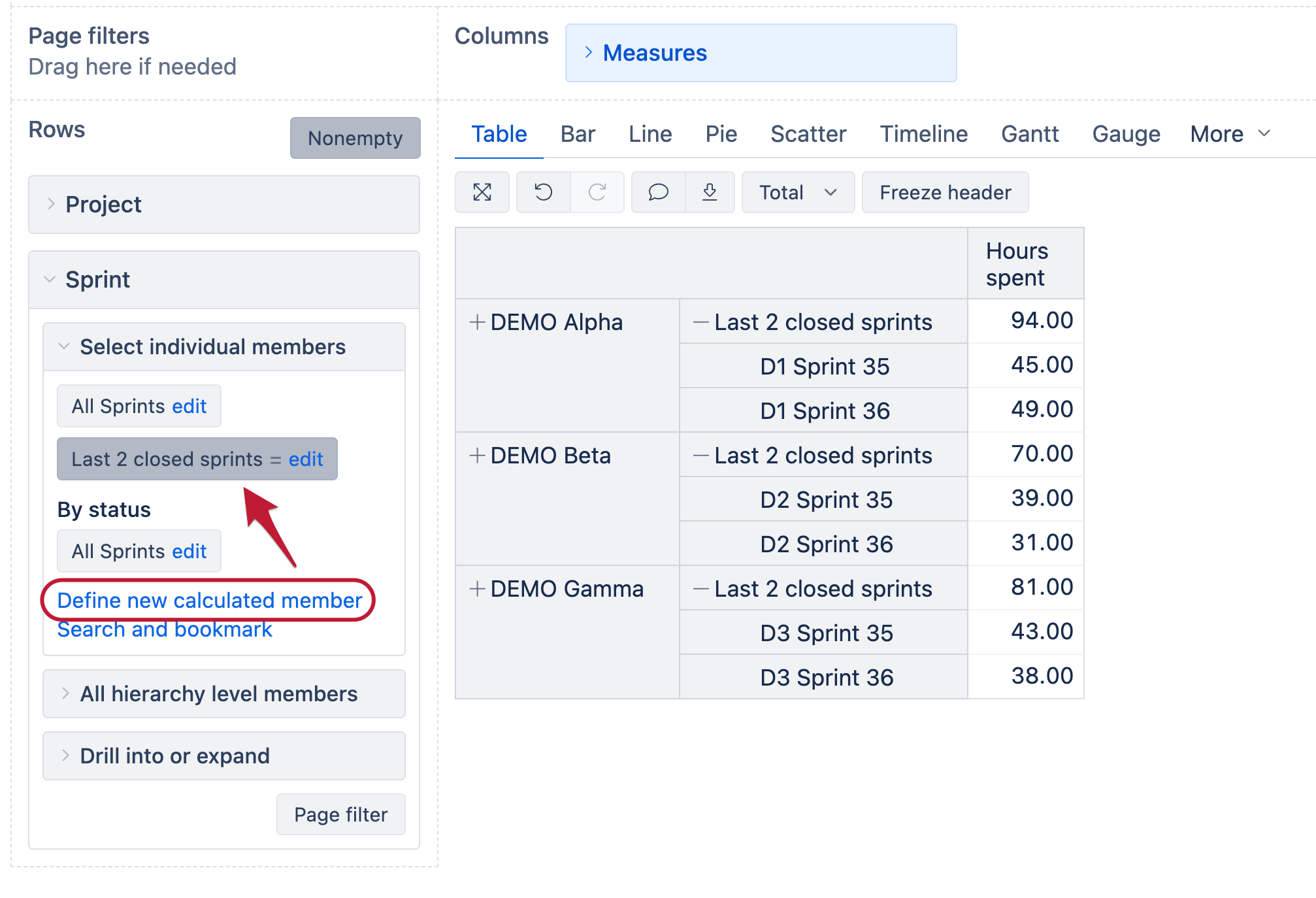Expand All hierarchy level members section
1316x898 pixels.
(x=224, y=693)
